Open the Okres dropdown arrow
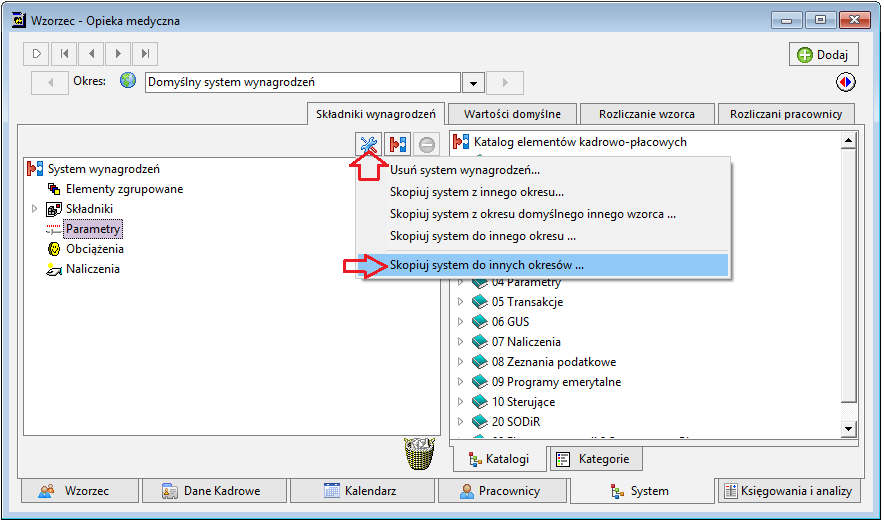This screenshot has height=523, width=884. 473,83
